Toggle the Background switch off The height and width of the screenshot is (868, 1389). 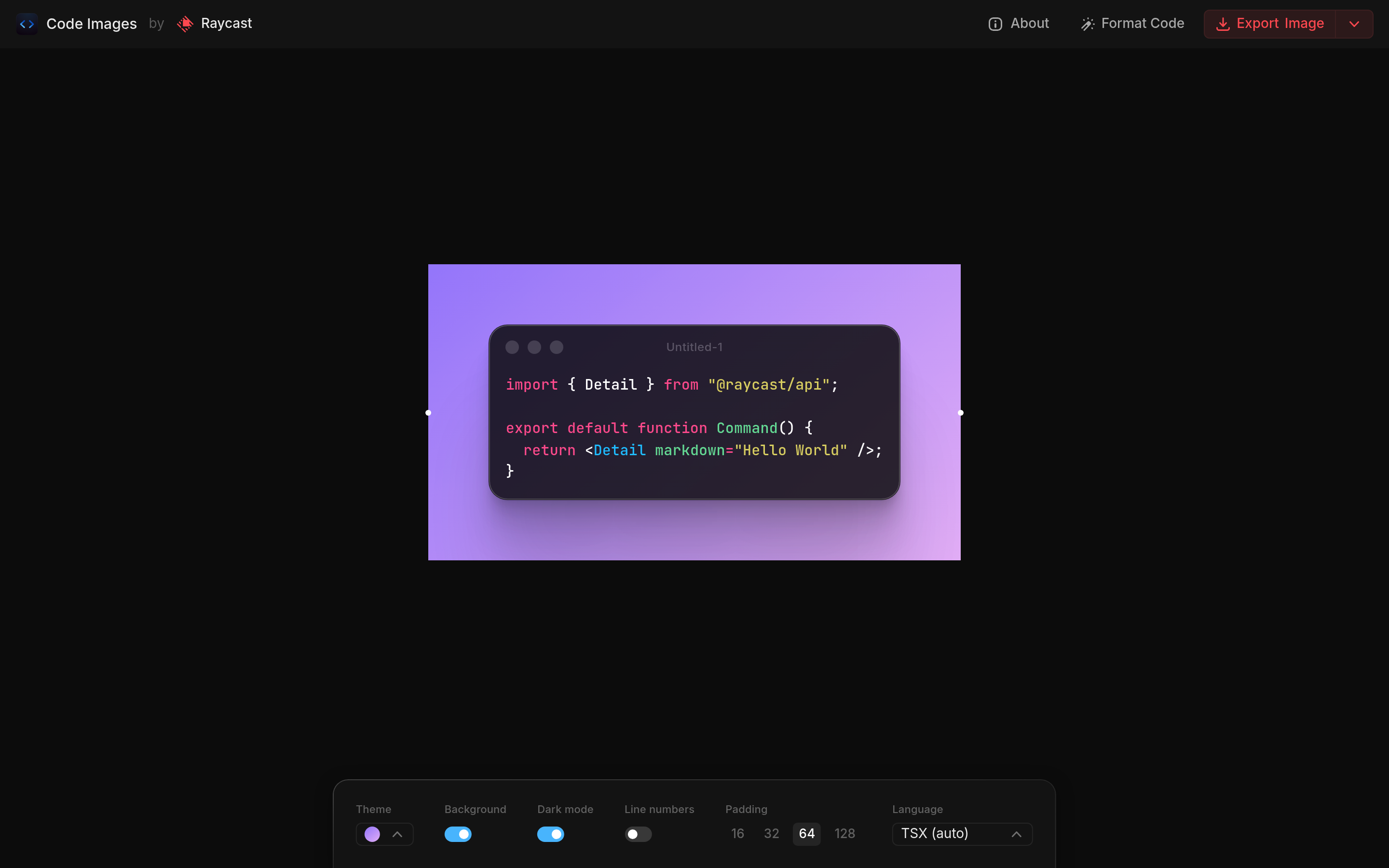(457, 834)
